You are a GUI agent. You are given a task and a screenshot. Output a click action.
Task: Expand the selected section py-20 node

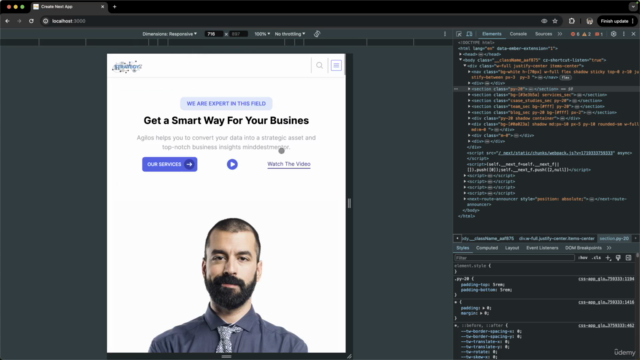[469, 89]
